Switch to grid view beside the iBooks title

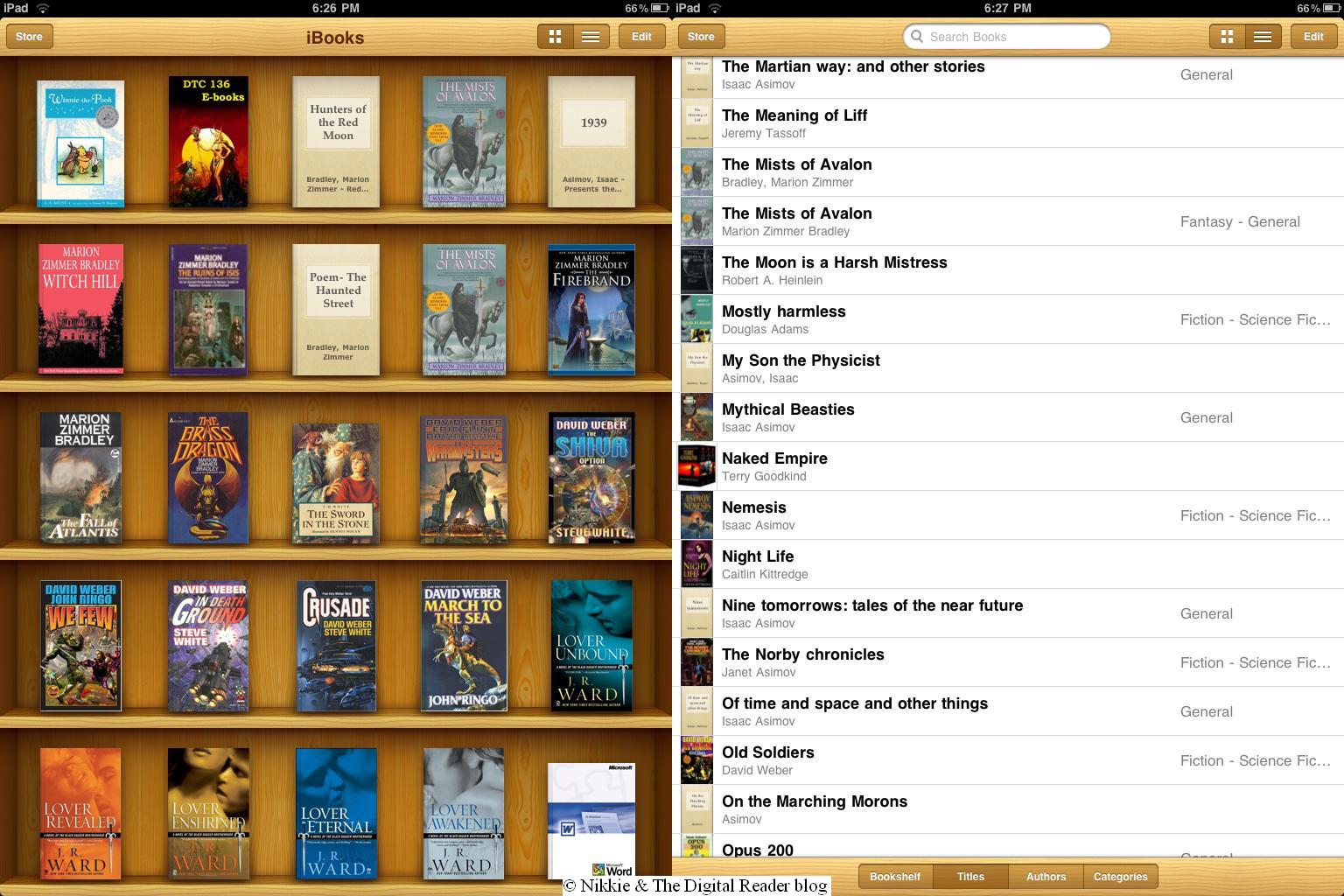tap(555, 37)
